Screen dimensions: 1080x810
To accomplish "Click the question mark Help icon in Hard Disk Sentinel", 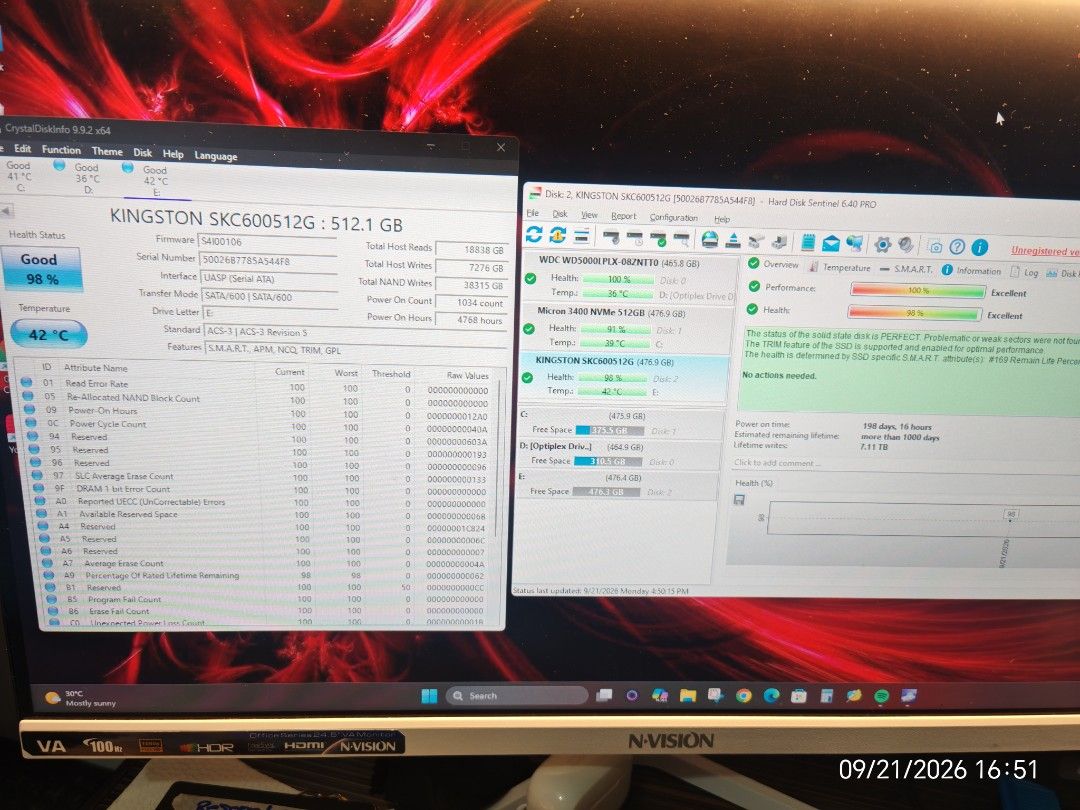I will pos(957,247).
